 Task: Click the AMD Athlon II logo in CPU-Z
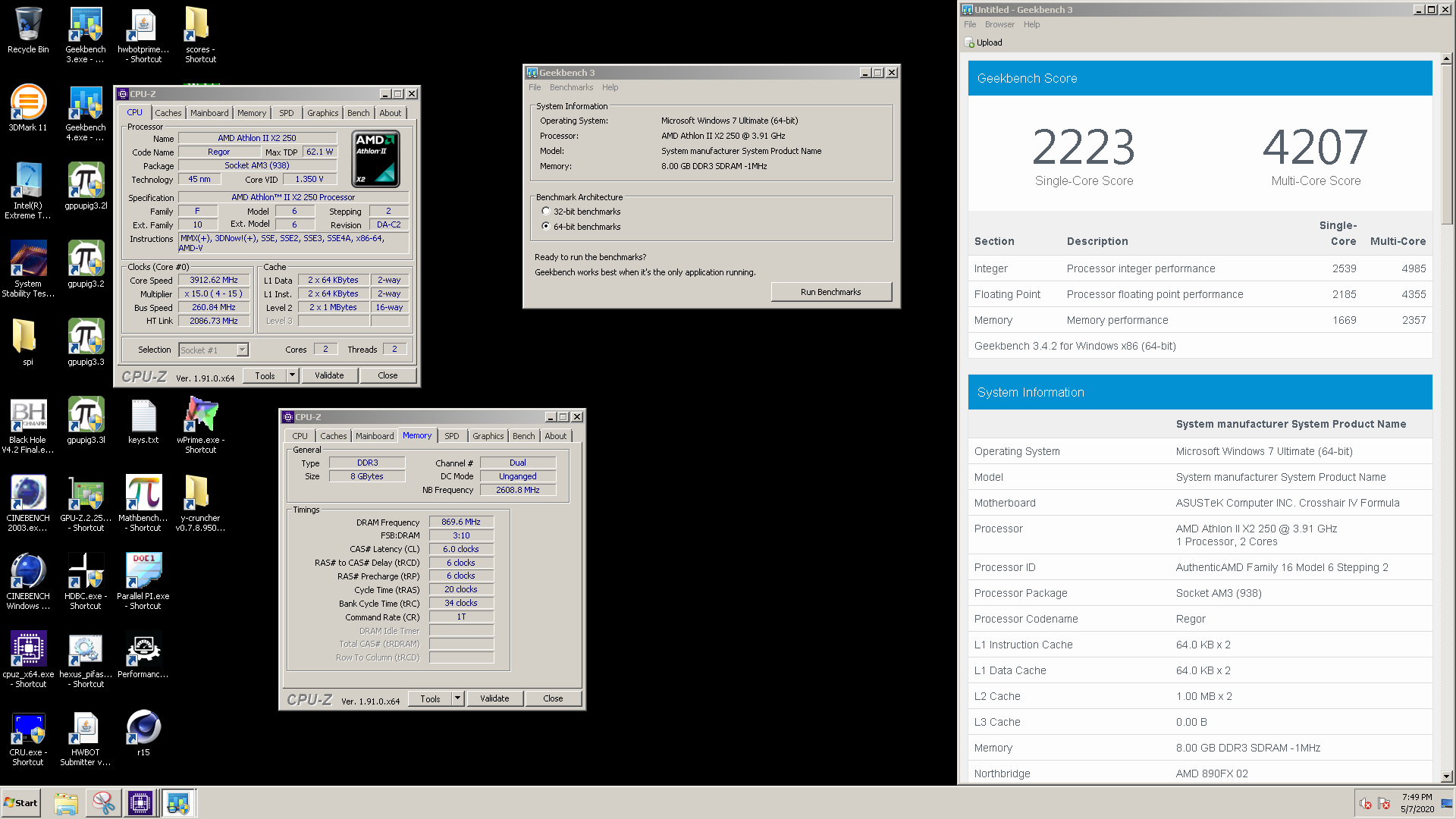click(x=375, y=158)
